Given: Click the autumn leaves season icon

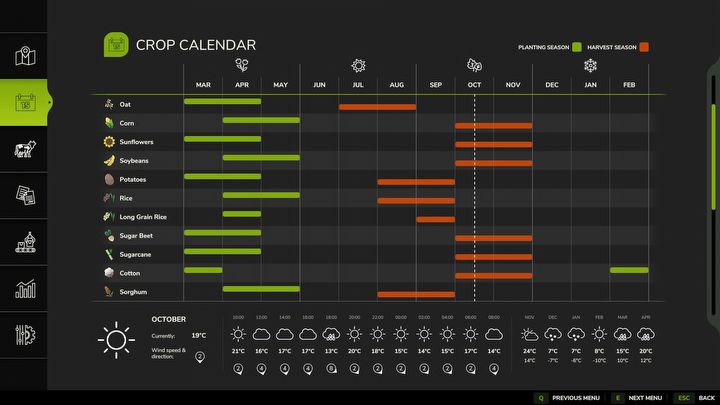Looking at the screenshot, I should pos(474,65).
